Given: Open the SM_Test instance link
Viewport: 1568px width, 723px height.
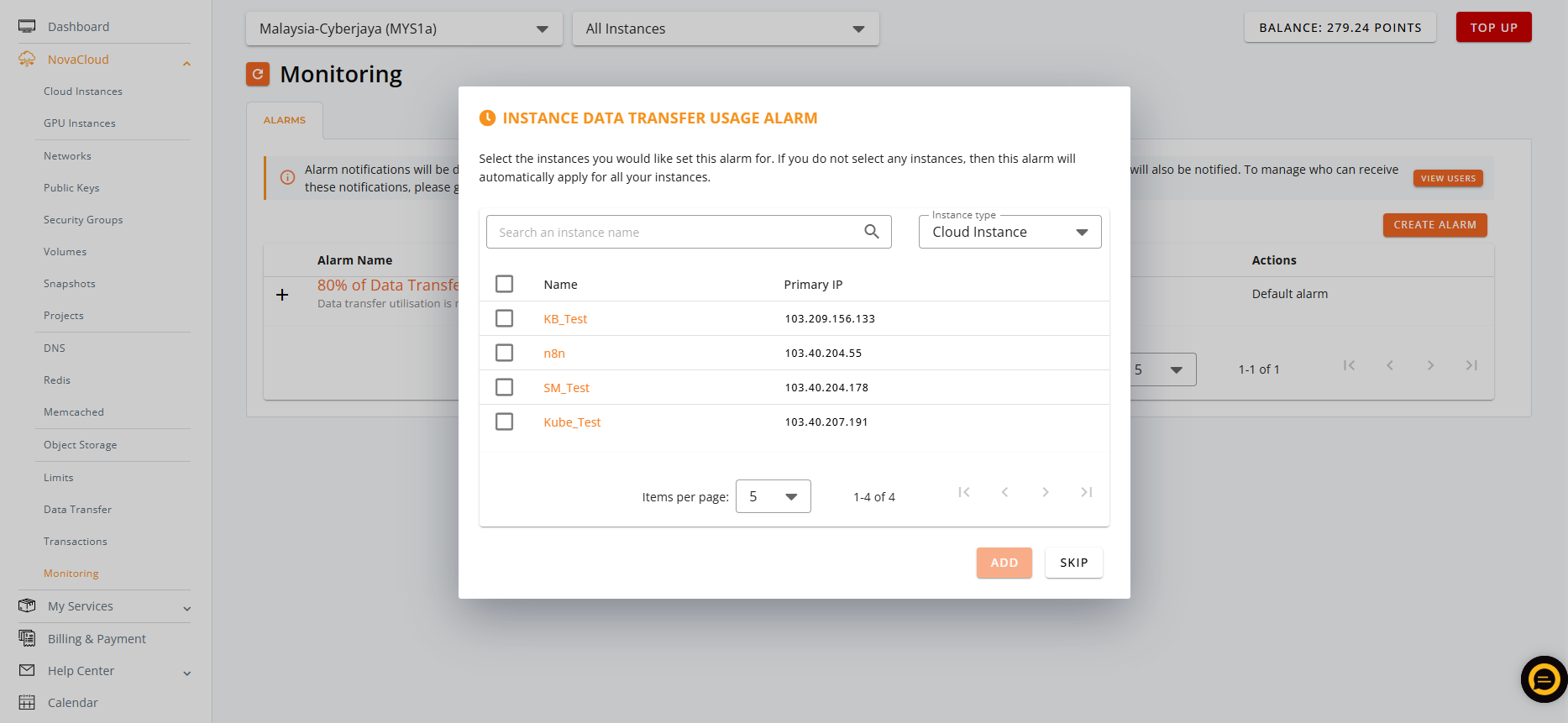Looking at the screenshot, I should point(567,388).
